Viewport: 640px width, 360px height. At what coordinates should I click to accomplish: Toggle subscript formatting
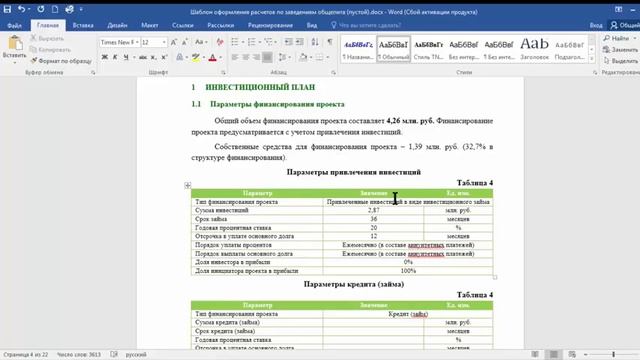(x=153, y=57)
